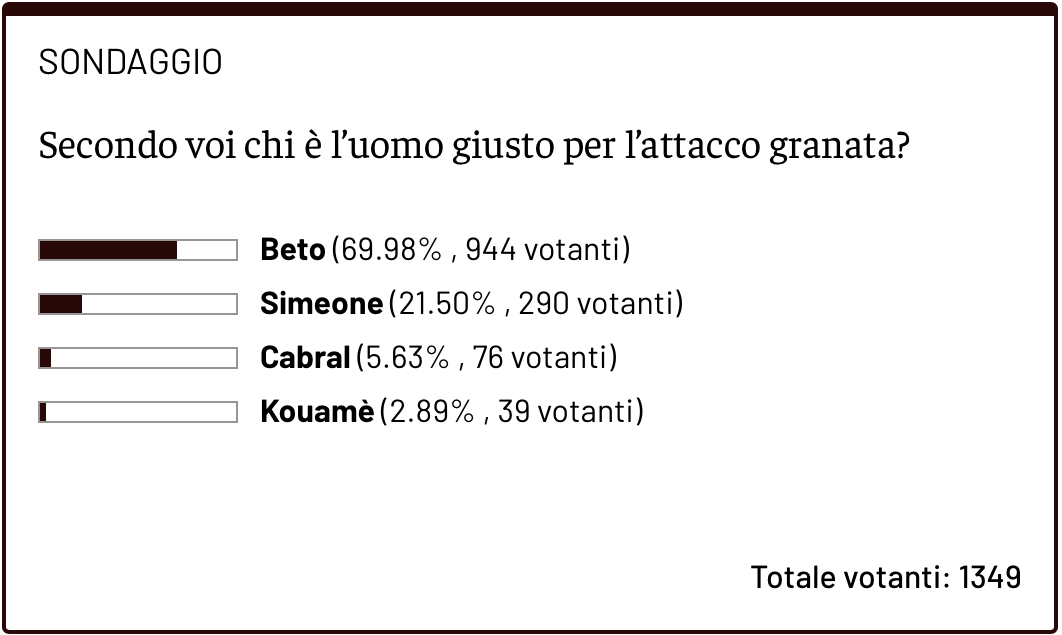Click the SONDAGGIO heading

[x=130, y=63]
